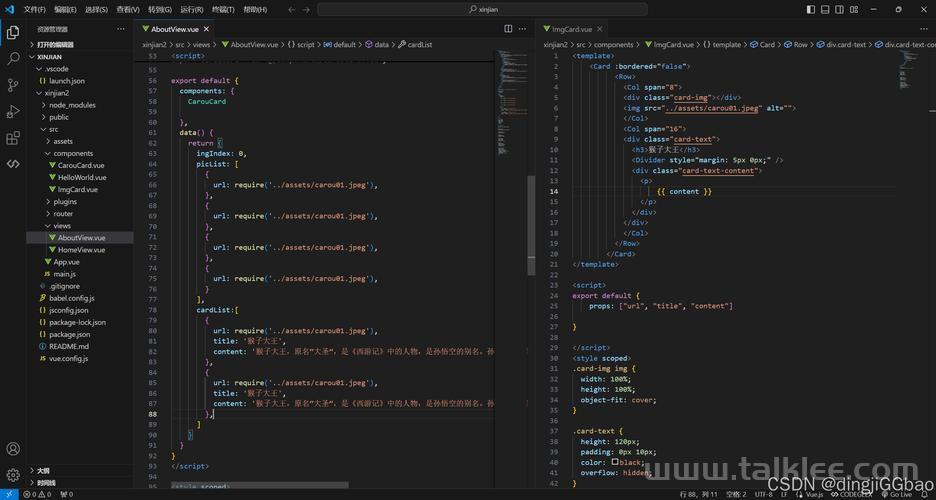Viewport: 936px width, 500px height.
Task: Open Source Control view in activity bar
Action: click(x=13, y=85)
